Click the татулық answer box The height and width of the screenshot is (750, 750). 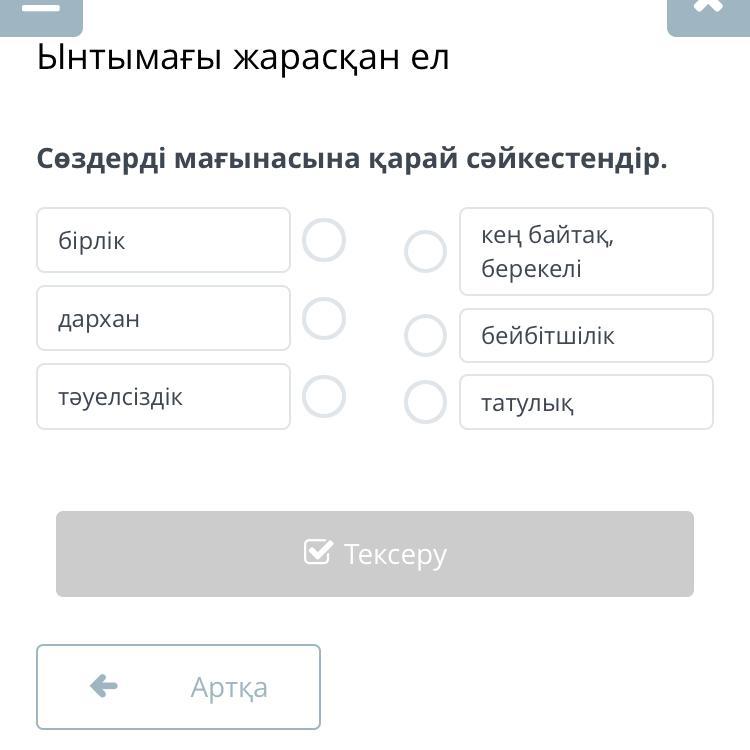[x=586, y=403]
